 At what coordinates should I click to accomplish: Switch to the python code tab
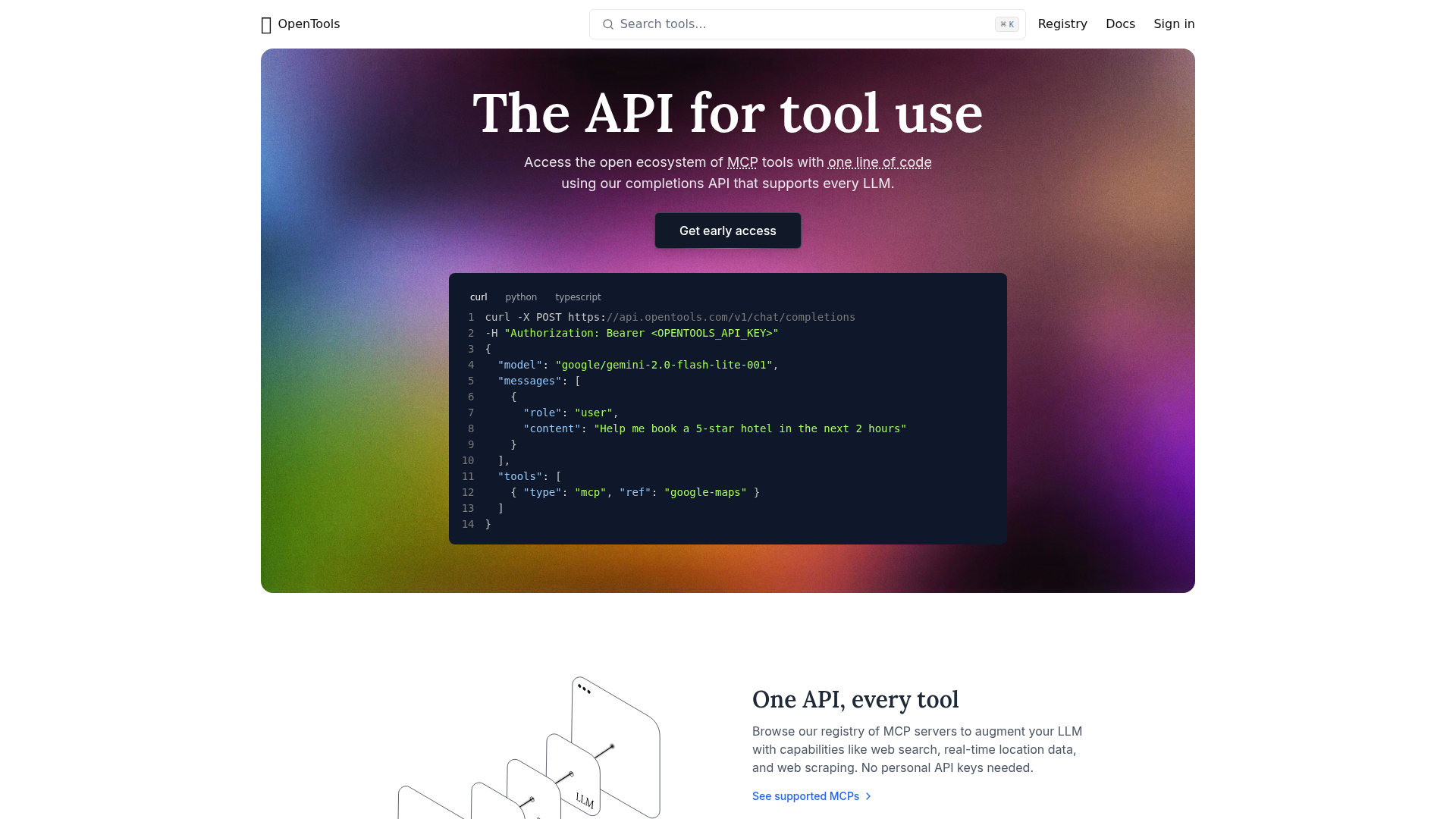pos(521,297)
